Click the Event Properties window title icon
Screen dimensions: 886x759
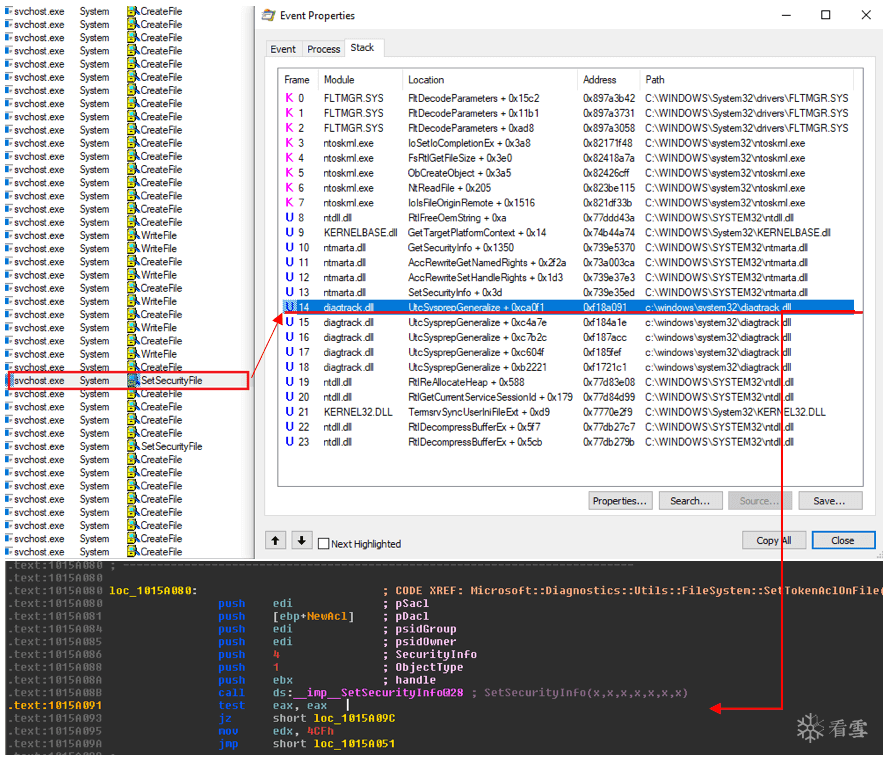coord(268,15)
